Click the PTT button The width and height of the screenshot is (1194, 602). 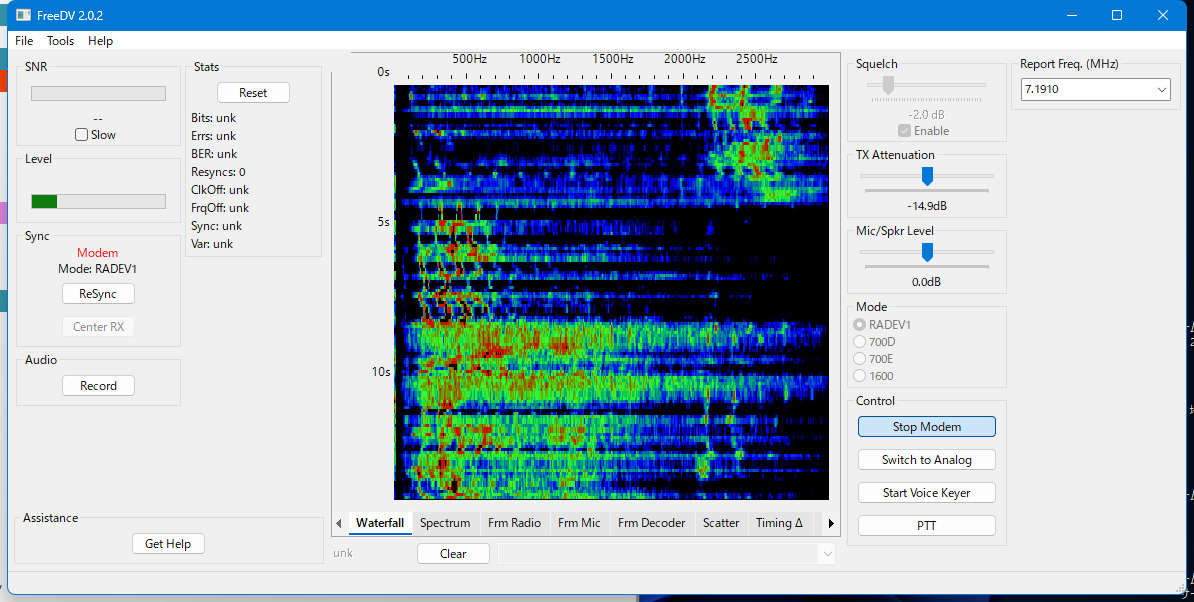[926, 525]
